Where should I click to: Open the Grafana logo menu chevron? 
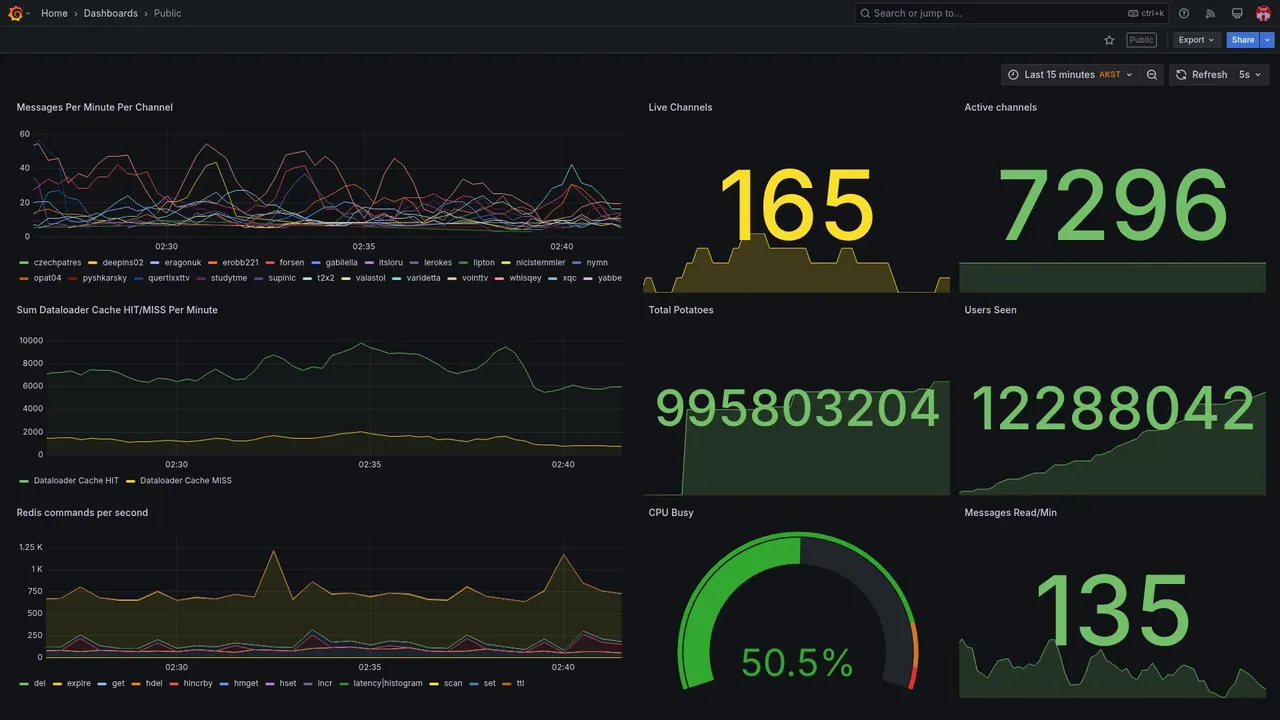pyautogui.click(x=28, y=13)
